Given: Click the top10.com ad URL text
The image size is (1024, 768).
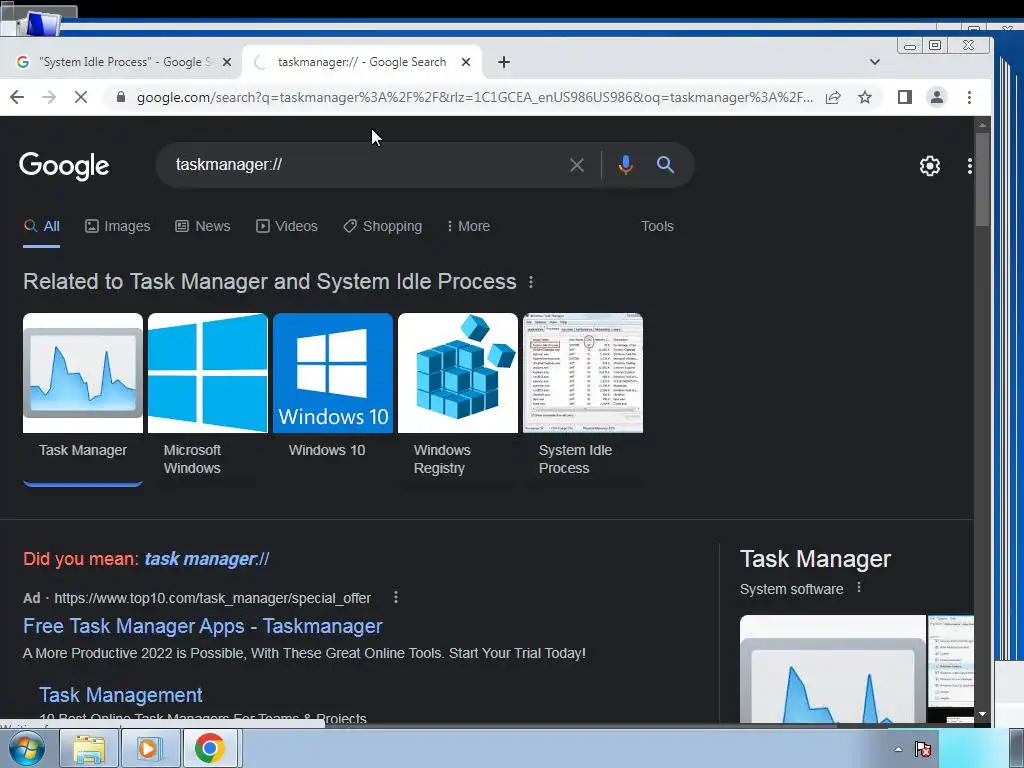Looking at the screenshot, I should tap(212, 598).
